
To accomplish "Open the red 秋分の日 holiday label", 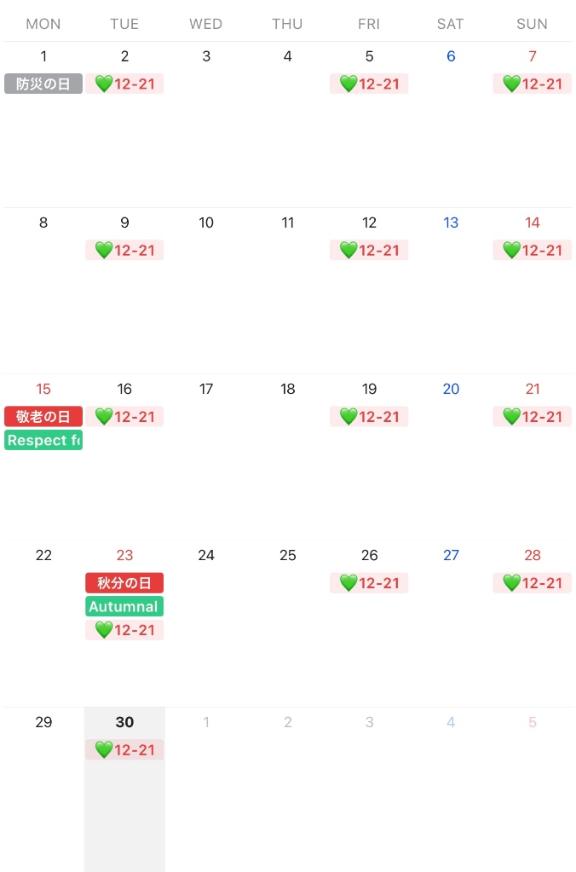I will [125, 583].
